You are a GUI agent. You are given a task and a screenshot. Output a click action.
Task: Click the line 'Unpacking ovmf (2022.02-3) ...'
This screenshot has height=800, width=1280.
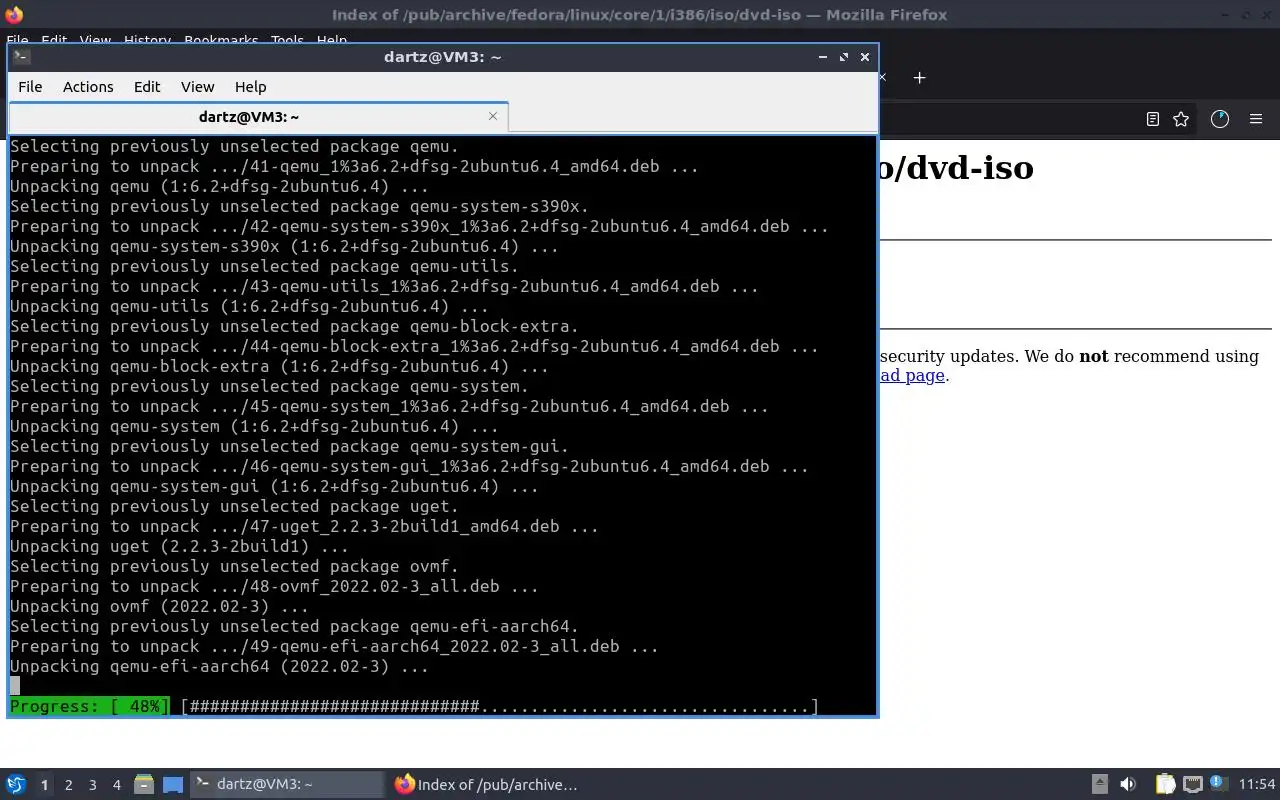pos(159,607)
